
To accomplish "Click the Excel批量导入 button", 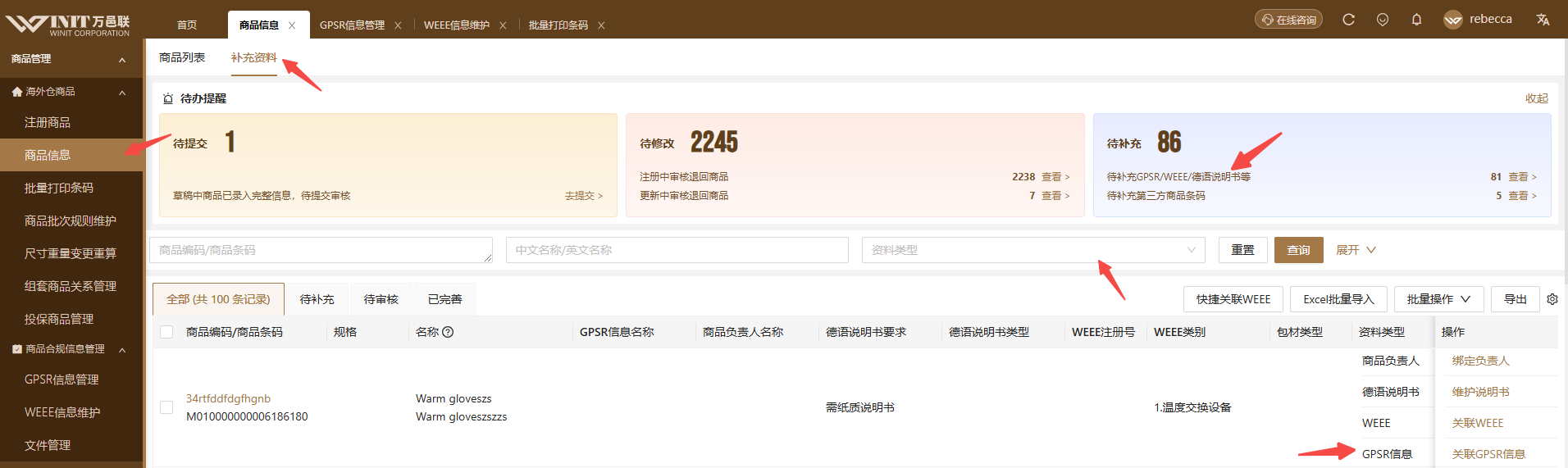I will (1338, 299).
